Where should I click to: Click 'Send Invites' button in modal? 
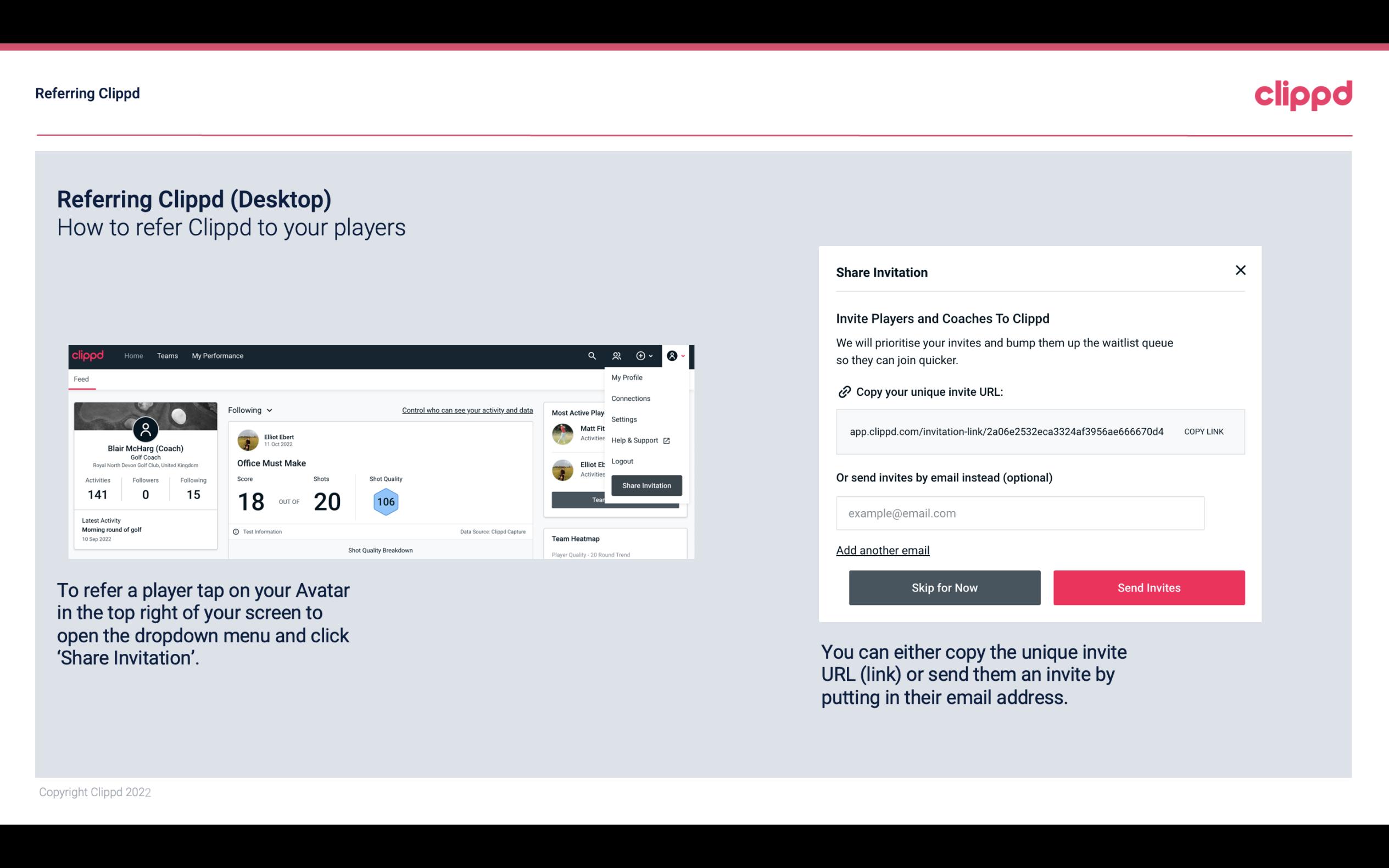click(1148, 587)
